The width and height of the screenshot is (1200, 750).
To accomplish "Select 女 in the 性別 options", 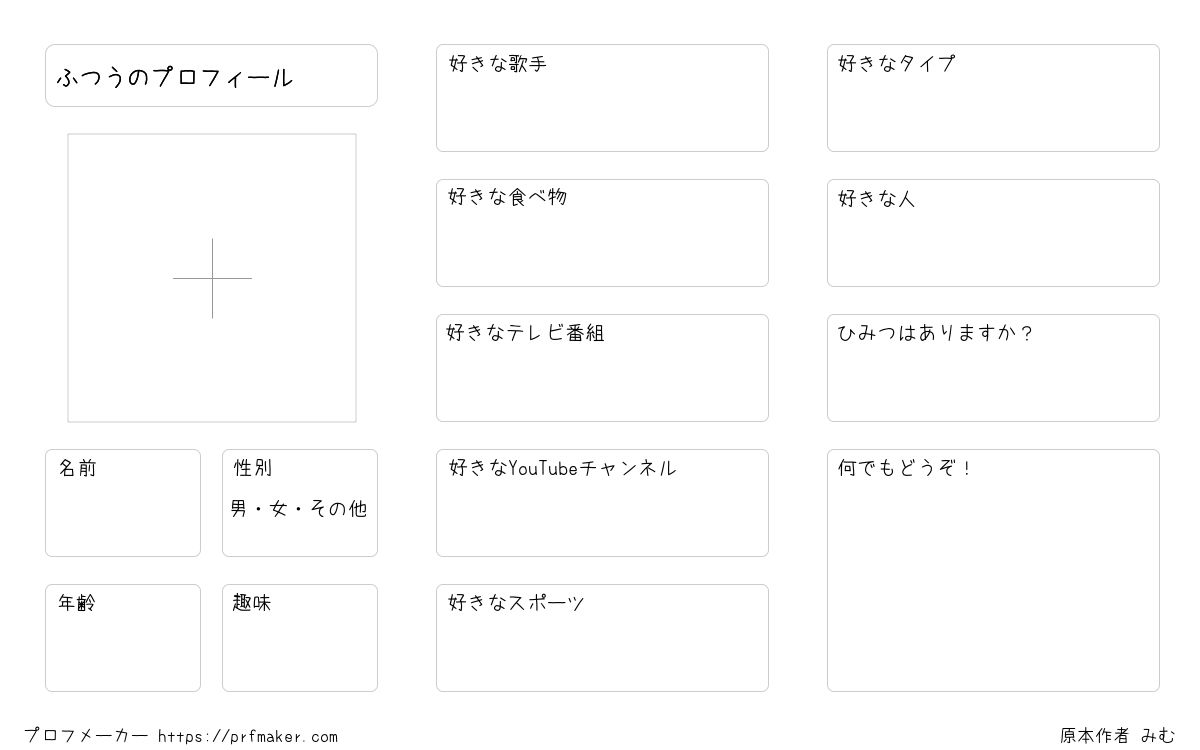I will pyautogui.click(x=278, y=509).
